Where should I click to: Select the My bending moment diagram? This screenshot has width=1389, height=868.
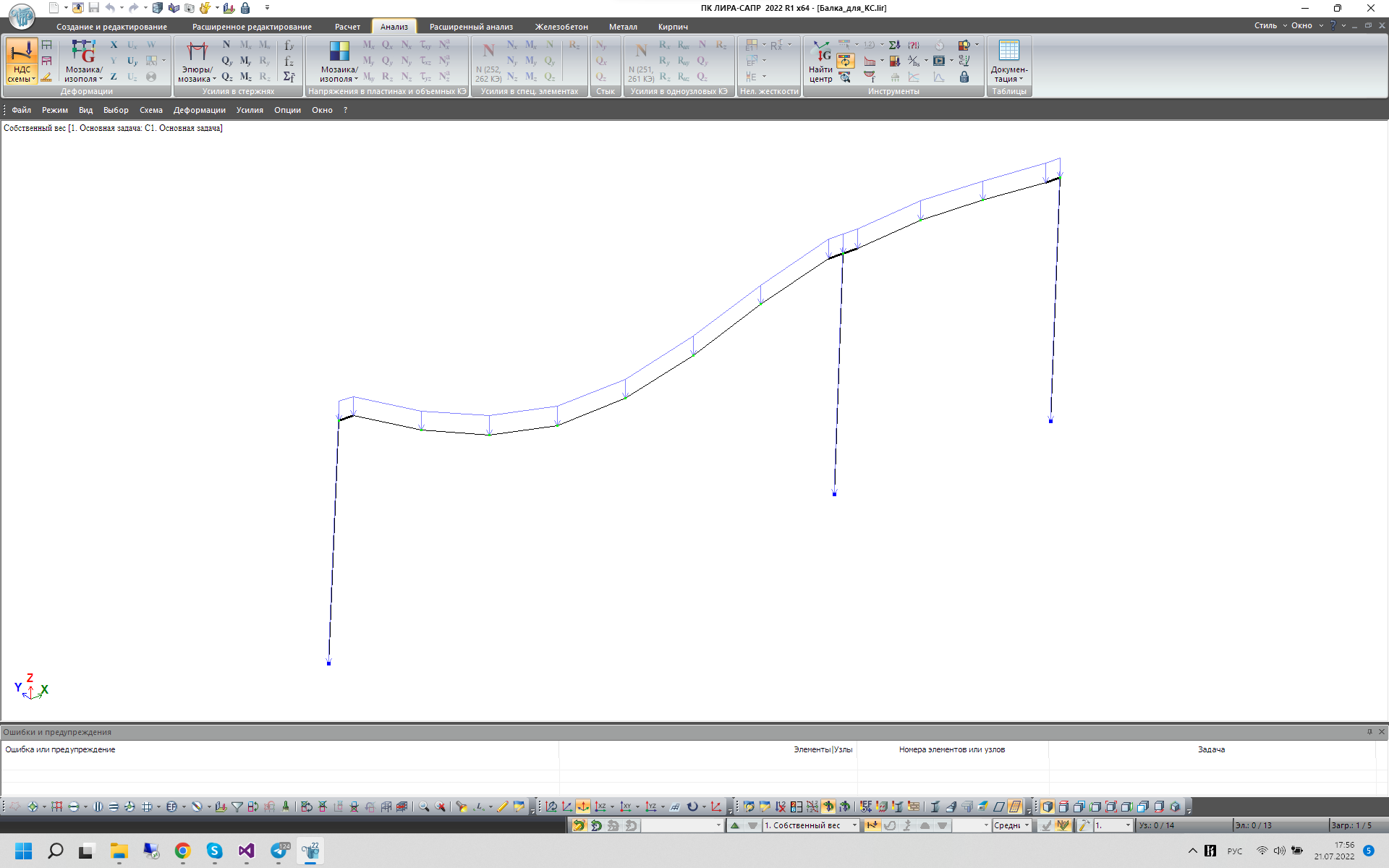click(x=246, y=61)
